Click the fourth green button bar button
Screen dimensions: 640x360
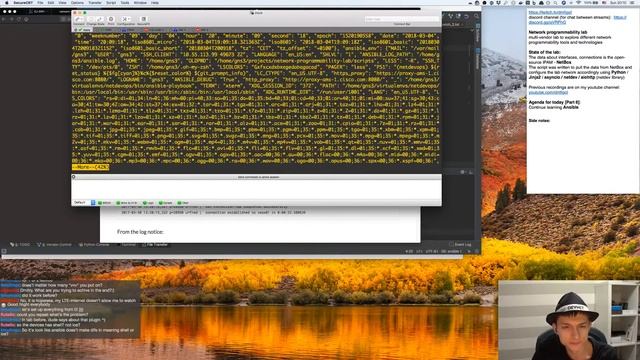(x=166, y=202)
